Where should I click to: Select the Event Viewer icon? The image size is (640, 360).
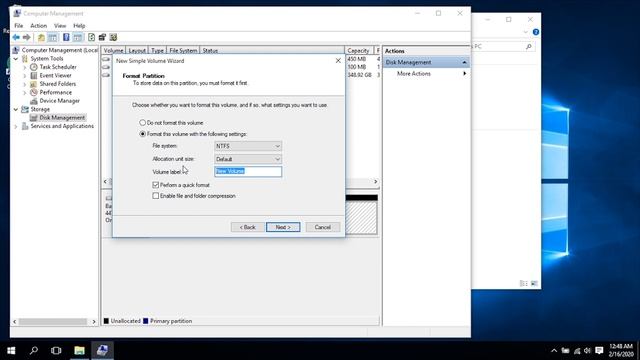click(34, 76)
